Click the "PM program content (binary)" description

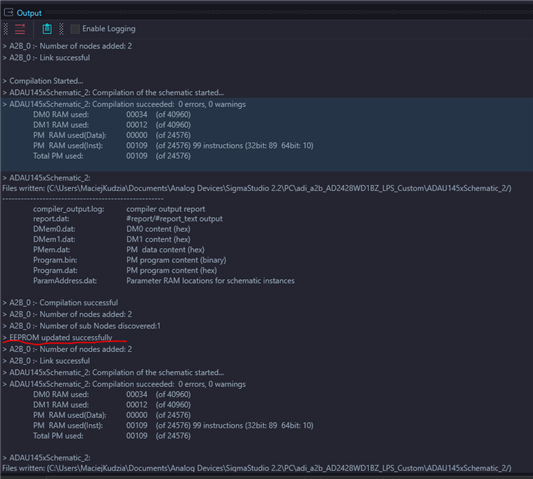tap(176, 260)
